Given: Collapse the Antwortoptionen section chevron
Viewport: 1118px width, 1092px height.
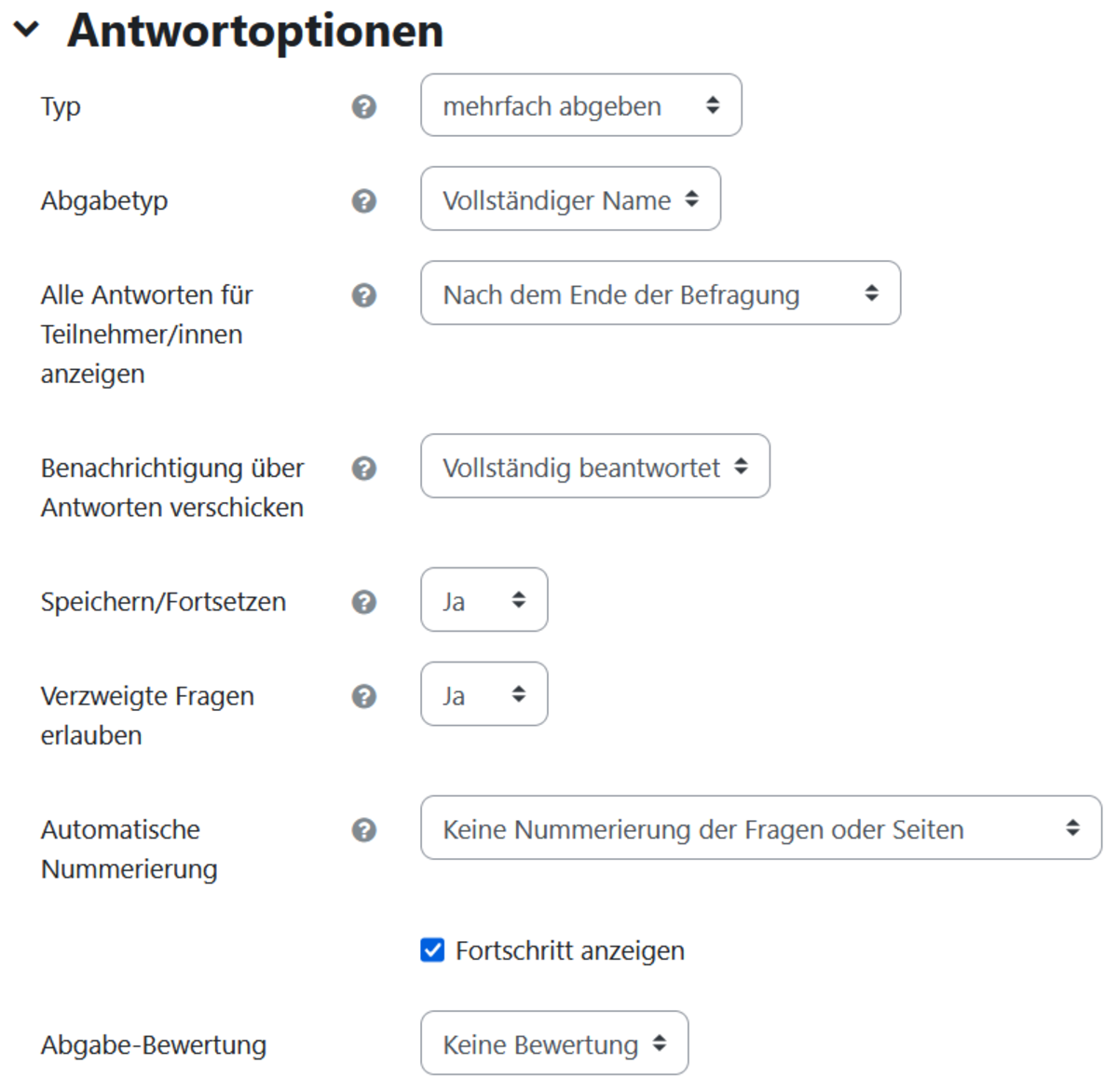Looking at the screenshot, I should point(27,30).
